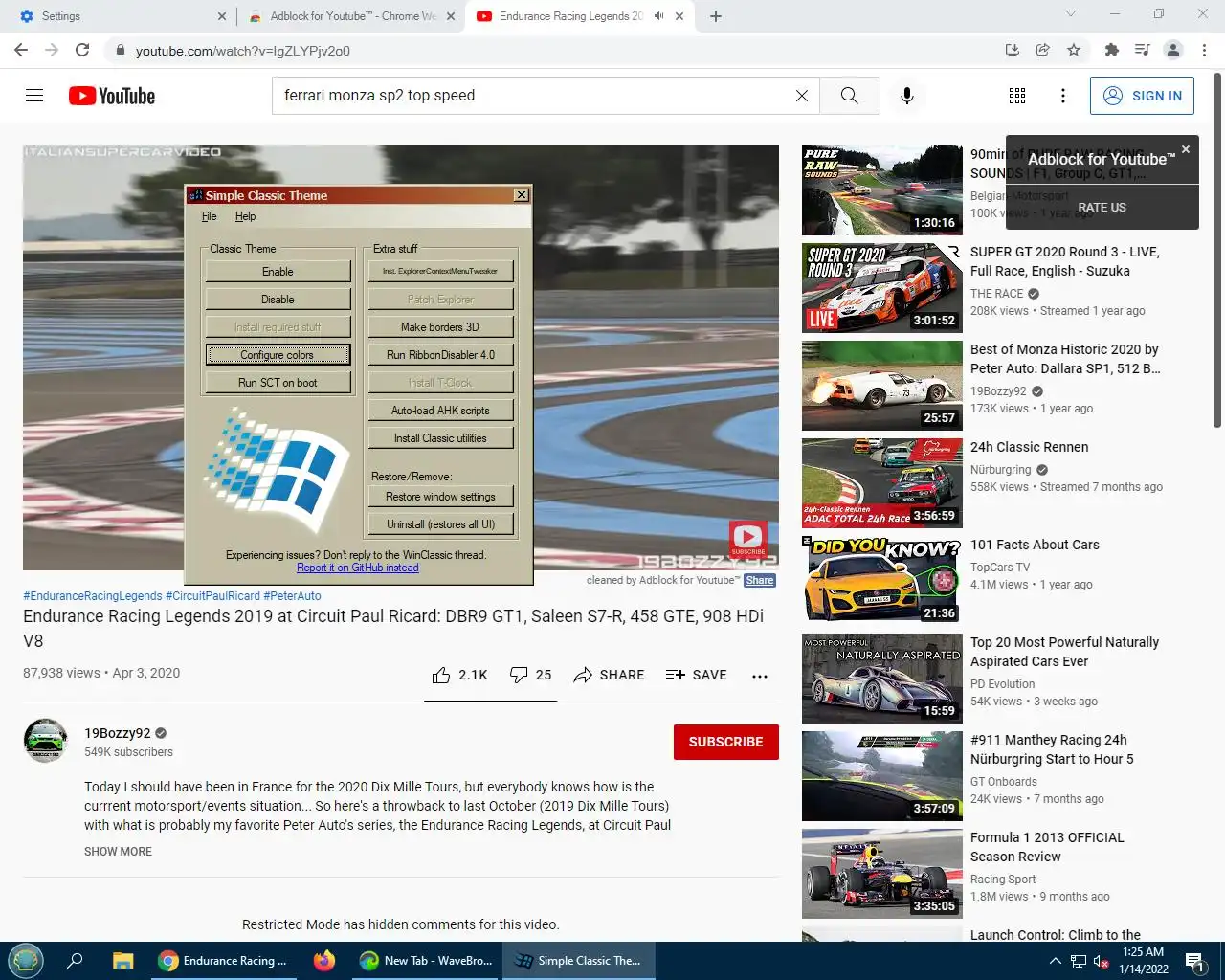Mute audio on Endurance Racing tab
Viewport: 1225px width, 980px height.
click(658, 16)
